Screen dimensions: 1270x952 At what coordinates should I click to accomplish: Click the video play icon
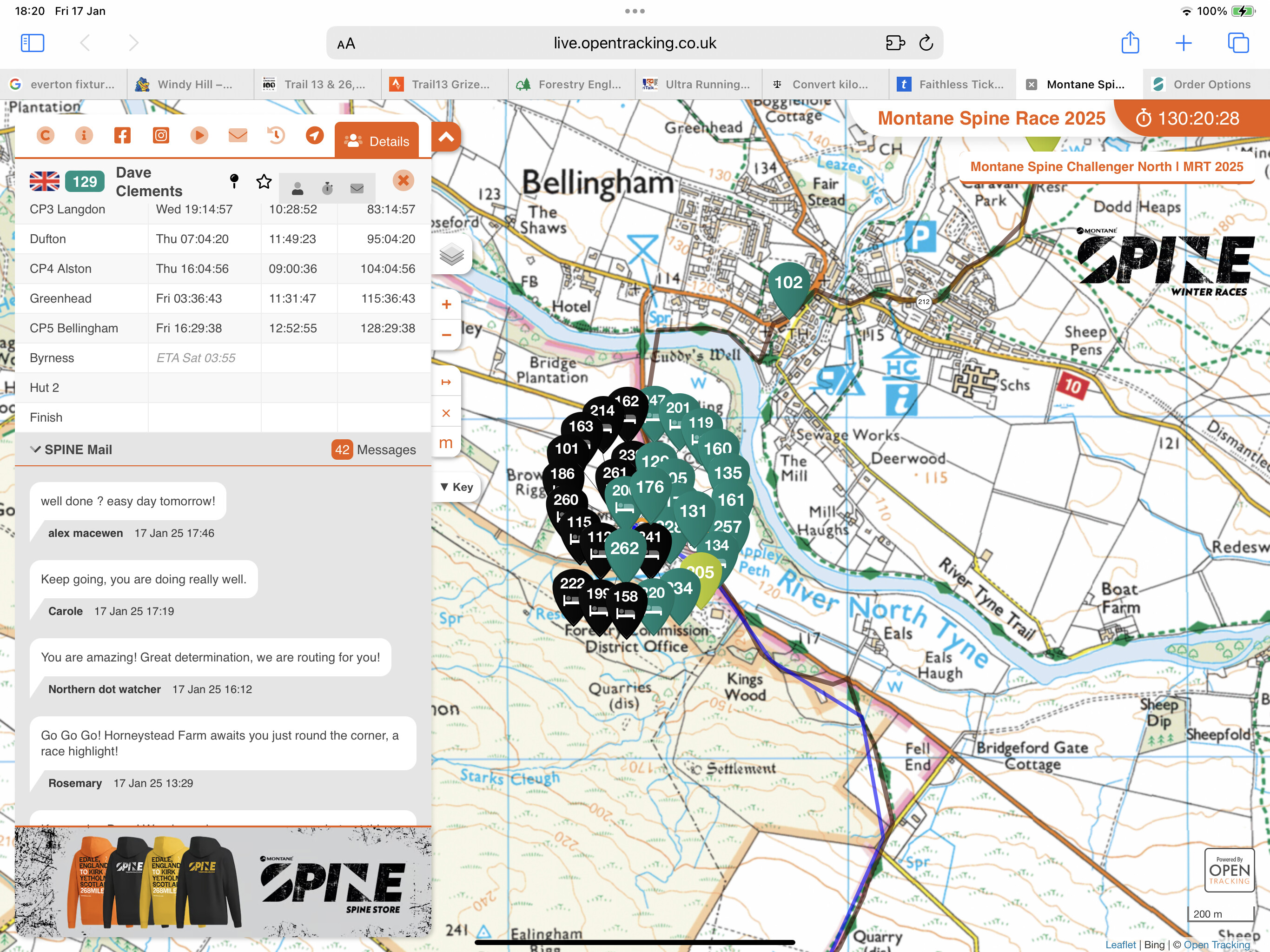(199, 135)
